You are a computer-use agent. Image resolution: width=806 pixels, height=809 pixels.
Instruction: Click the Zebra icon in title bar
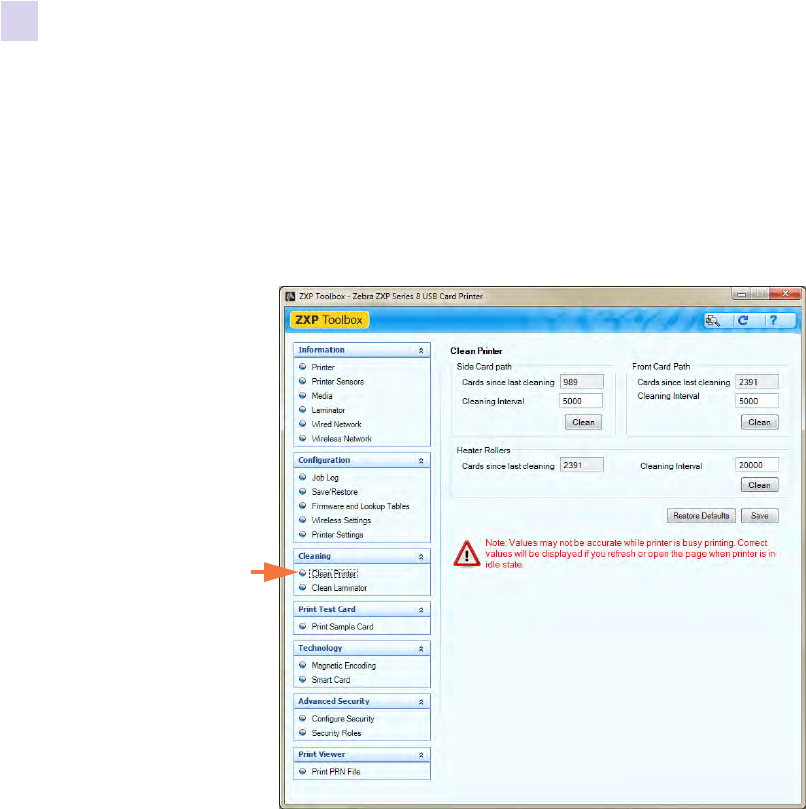pos(291,297)
